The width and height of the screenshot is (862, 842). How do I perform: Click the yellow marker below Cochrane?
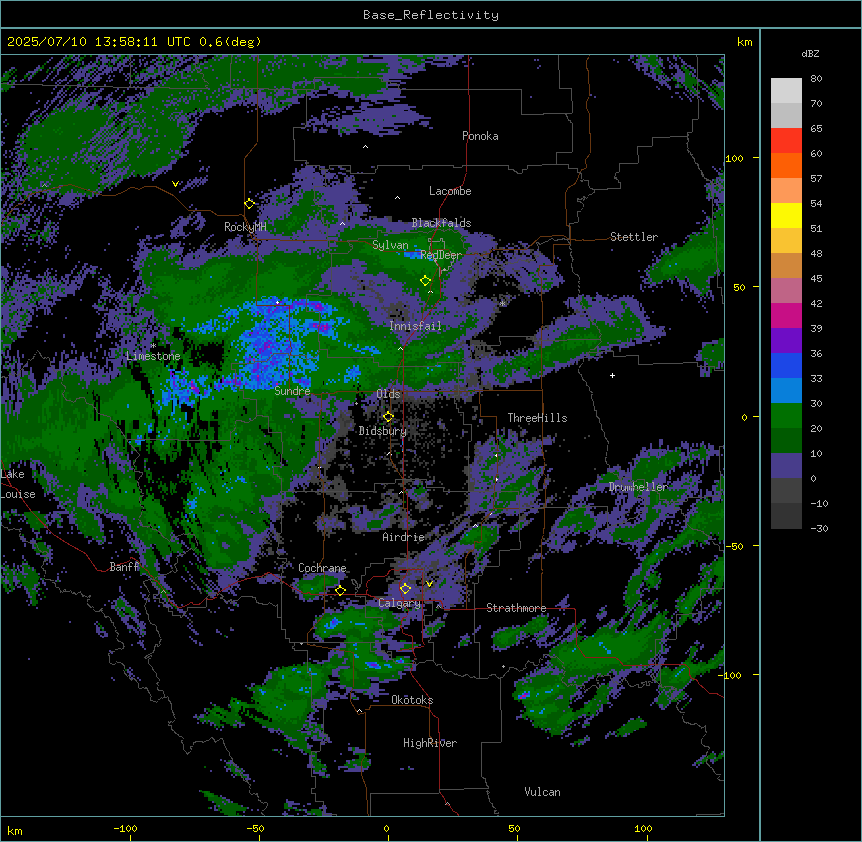340,590
